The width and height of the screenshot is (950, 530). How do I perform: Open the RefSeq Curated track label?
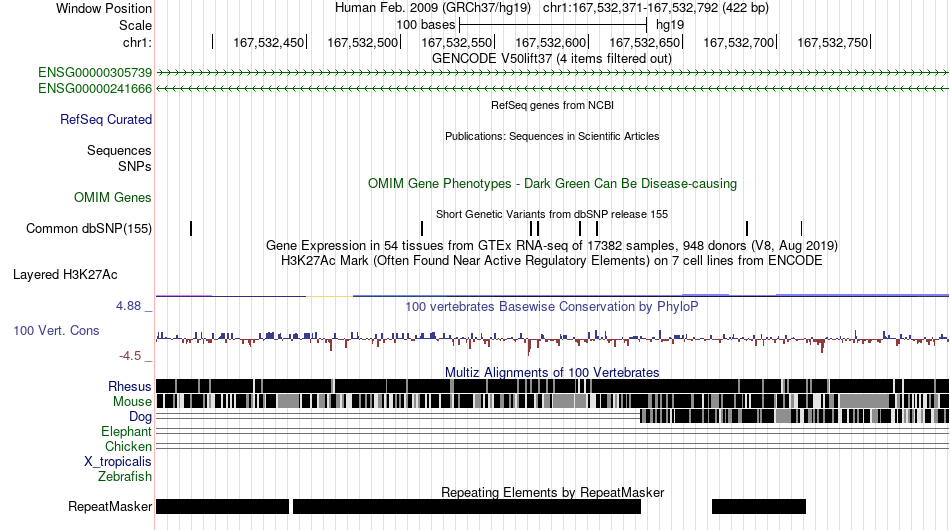click(x=106, y=119)
